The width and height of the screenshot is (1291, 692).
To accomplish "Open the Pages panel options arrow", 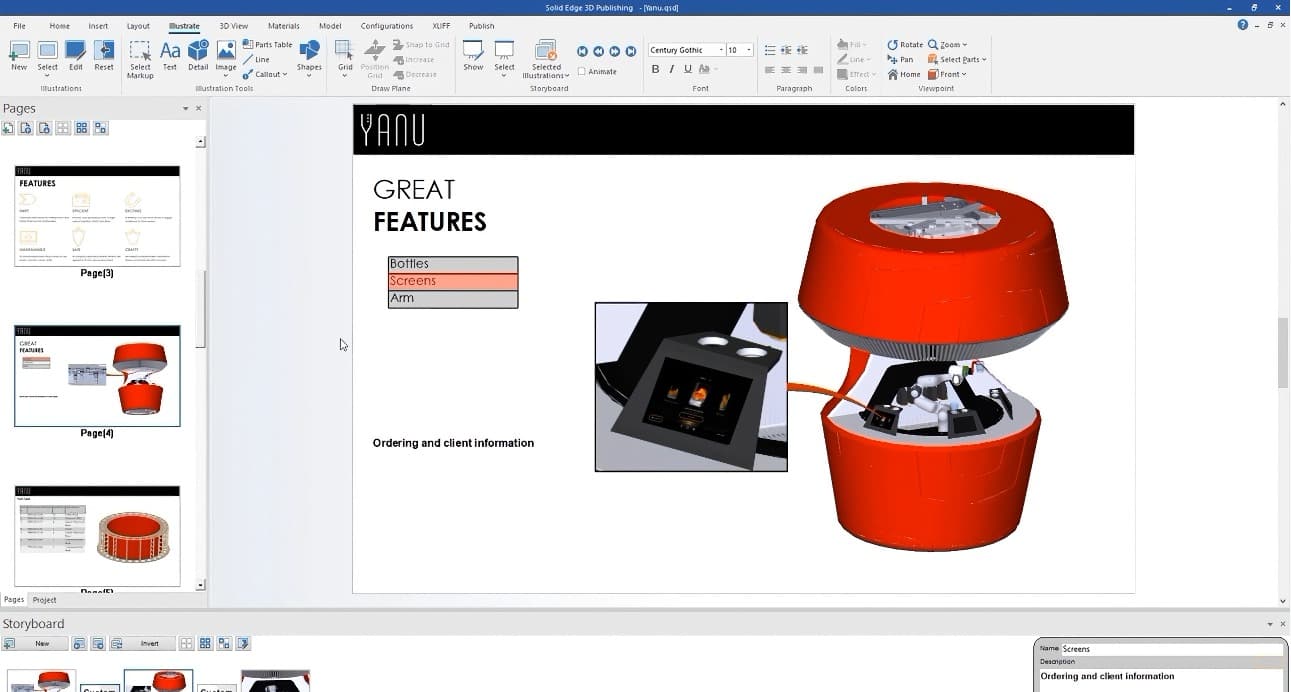I will [185, 108].
